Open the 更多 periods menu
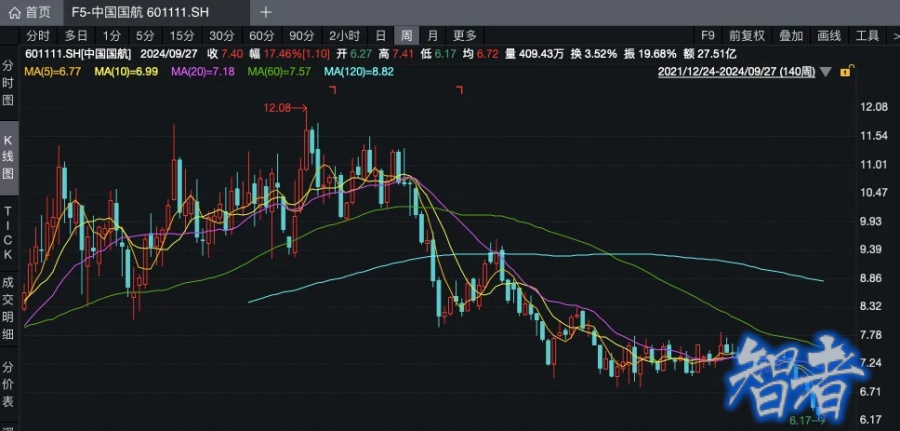 pos(465,36)
